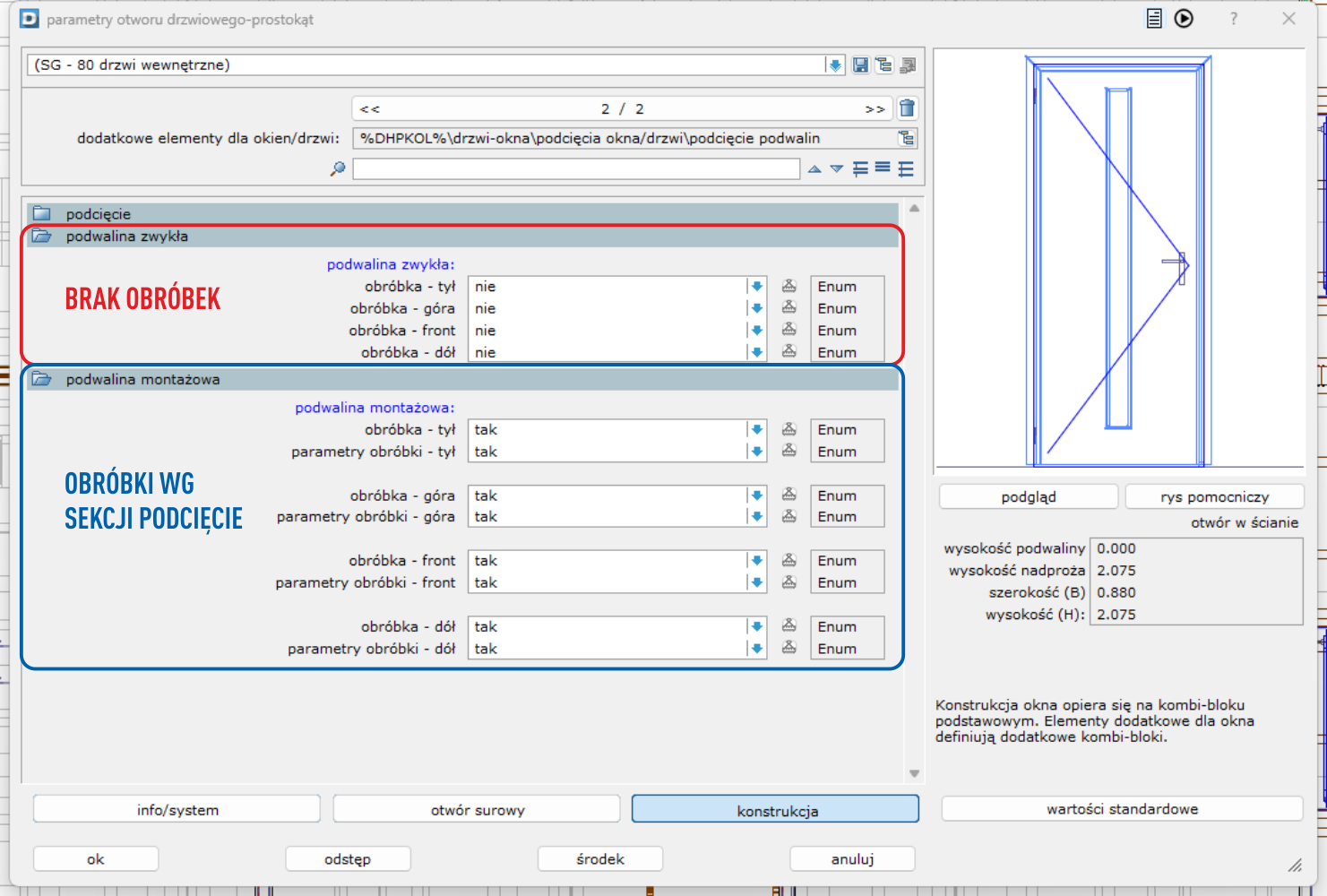The image size is (1327, 896).
Task: Expand the podcięcie folder section
Action: [41, 214]
